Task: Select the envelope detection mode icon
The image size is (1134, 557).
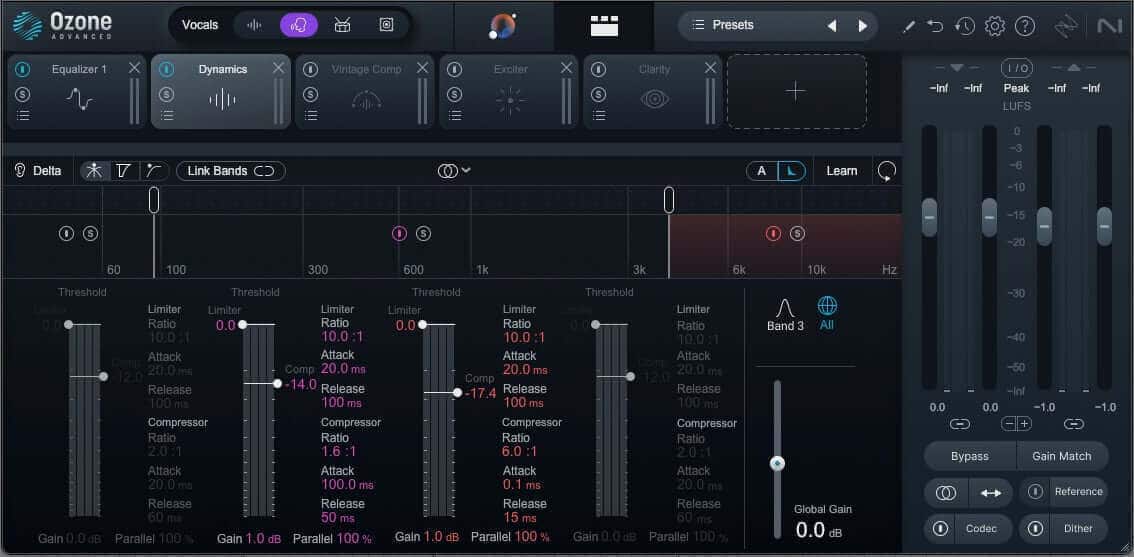Action: [124, 171]
